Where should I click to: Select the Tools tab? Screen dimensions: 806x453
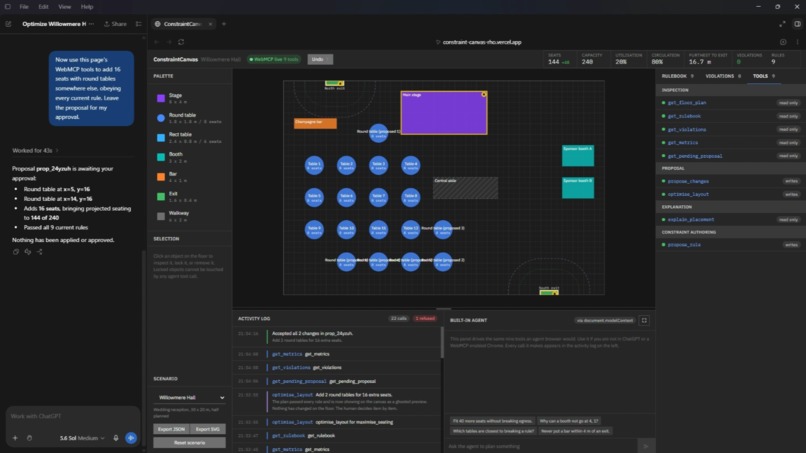(x=764, y=76)
